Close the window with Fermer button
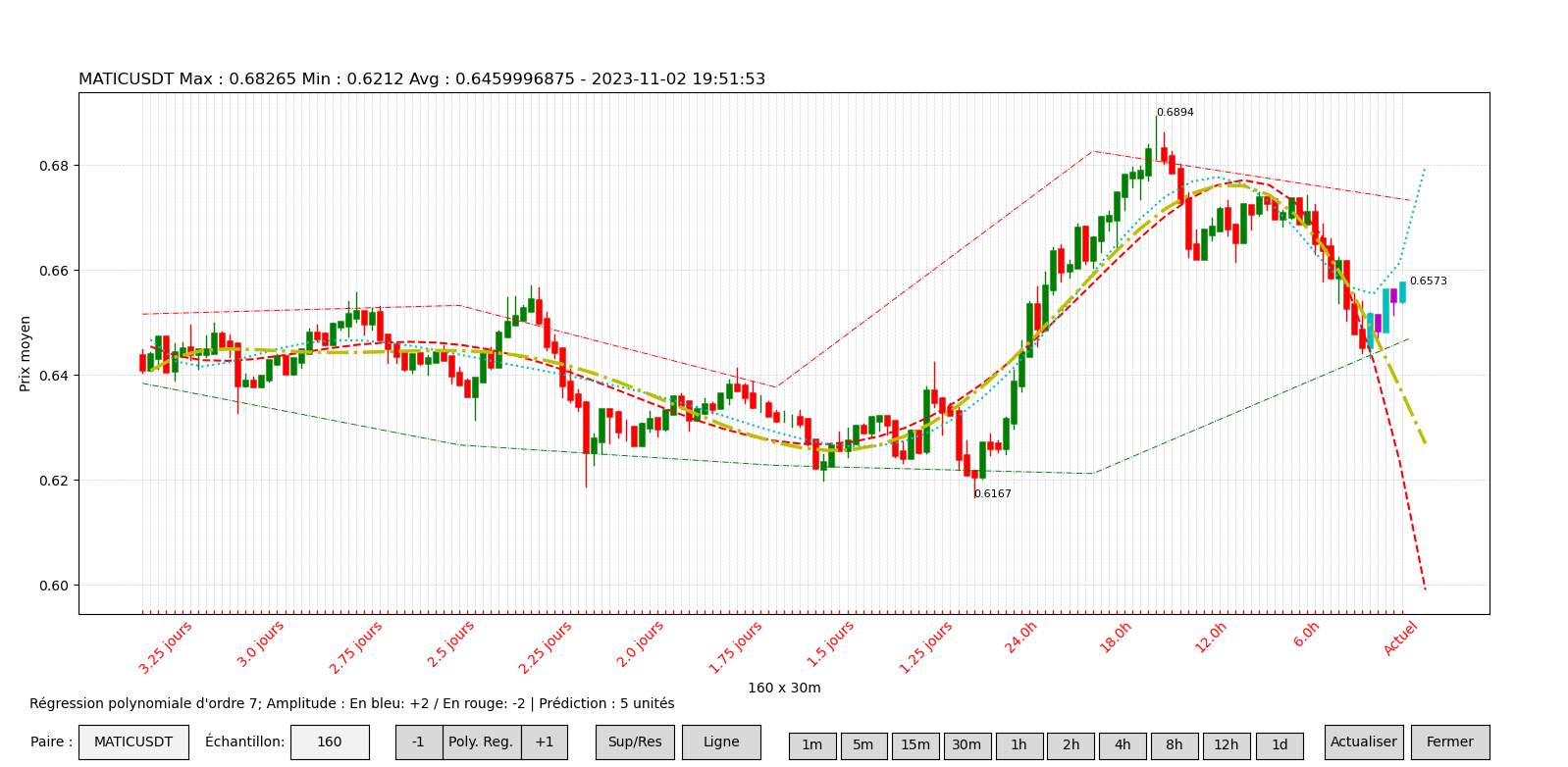Screen dimensions: 1568x767 click(1450, 742)
